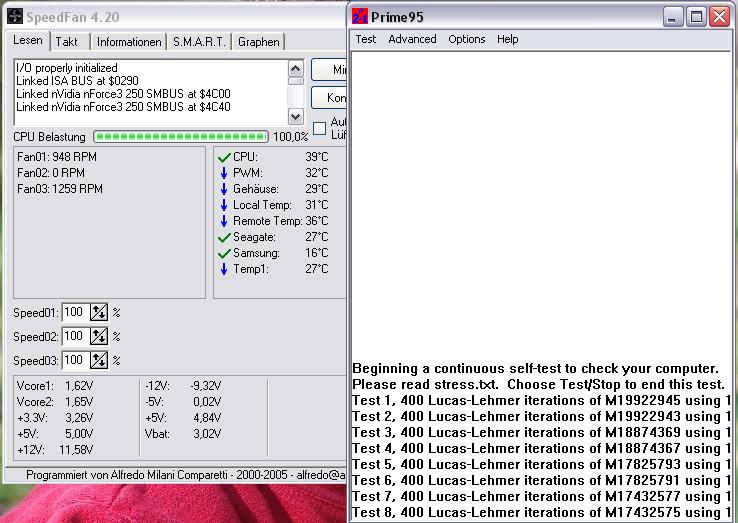Screen dimensions: 738x523
Task: Click the Prime95 'Test 5' output line
Action: click(x=541, y=465)
